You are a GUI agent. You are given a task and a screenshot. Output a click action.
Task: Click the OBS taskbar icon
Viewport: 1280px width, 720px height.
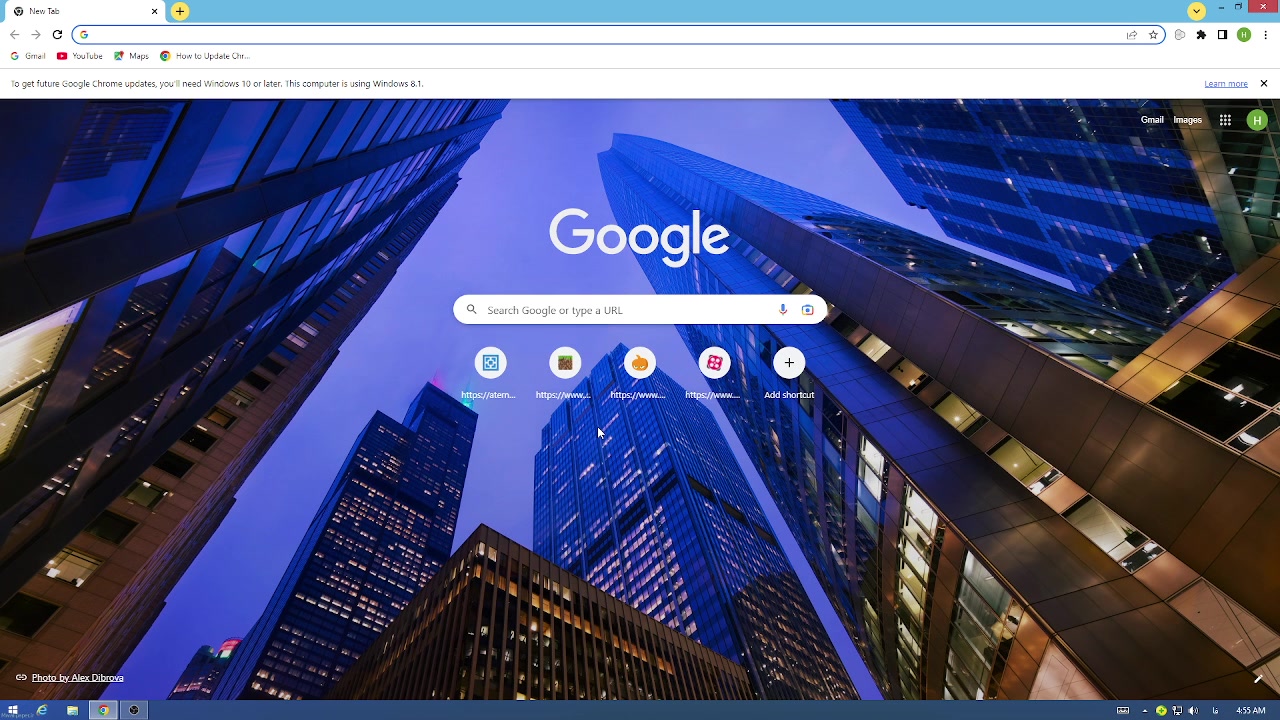point(134,710)
